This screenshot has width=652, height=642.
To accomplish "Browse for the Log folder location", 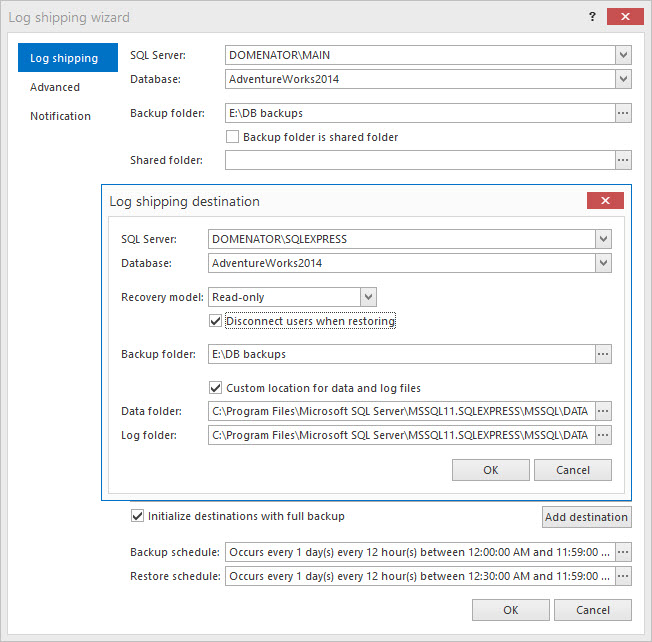I will pyautogui.click(x=603, y=435).
